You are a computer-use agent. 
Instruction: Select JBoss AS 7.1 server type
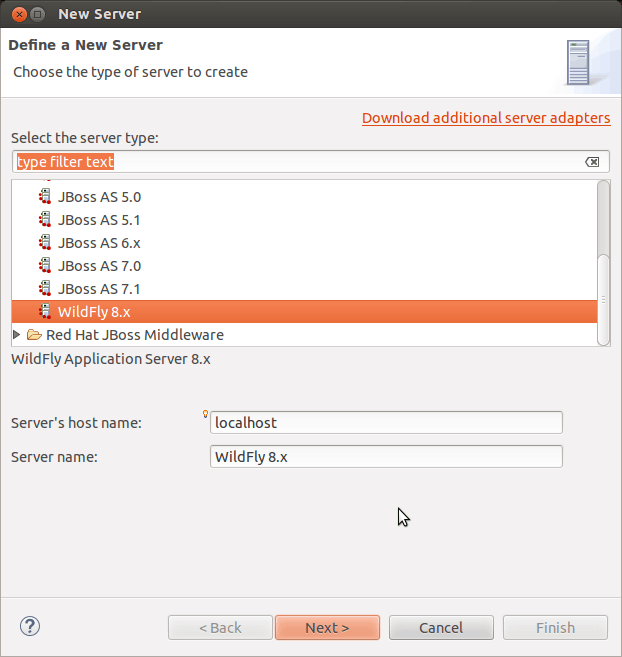pyautogui.click(x=304, y=289)
